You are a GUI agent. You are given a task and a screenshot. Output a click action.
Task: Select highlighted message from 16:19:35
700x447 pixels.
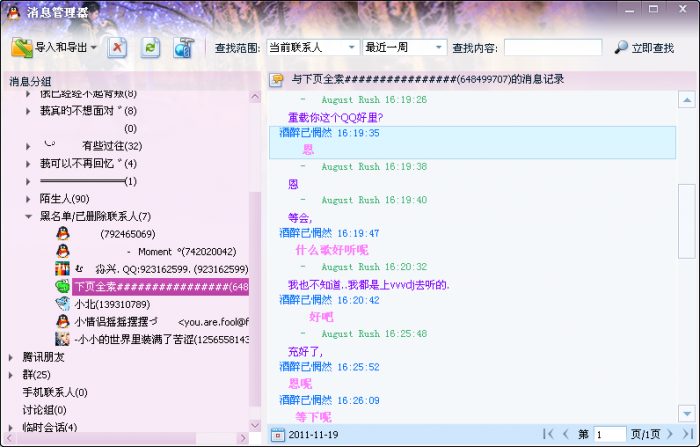pyautogui.click(x=472, y=142)
